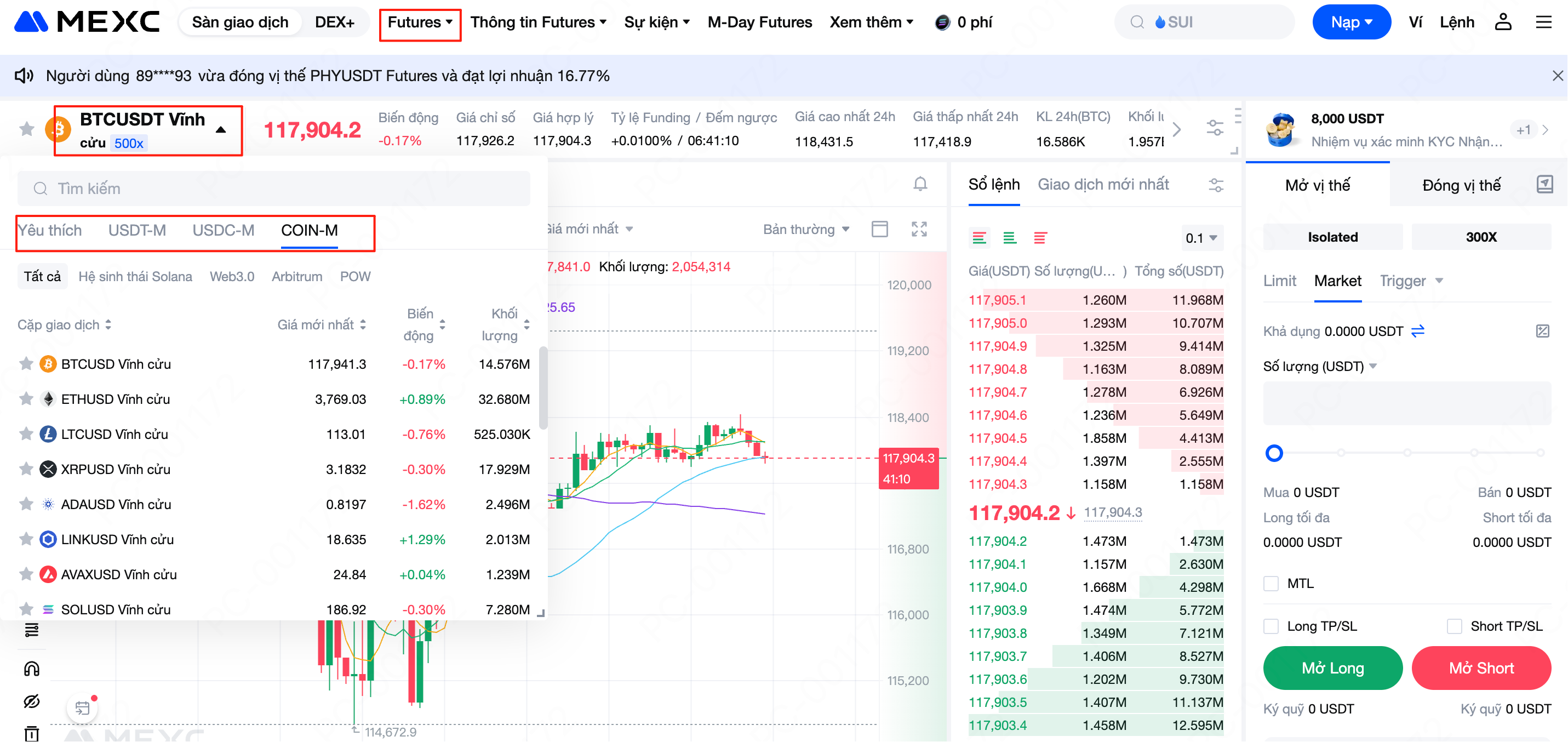
Task: Delete drawings with the trash icon
Action: tap(32, 733)
